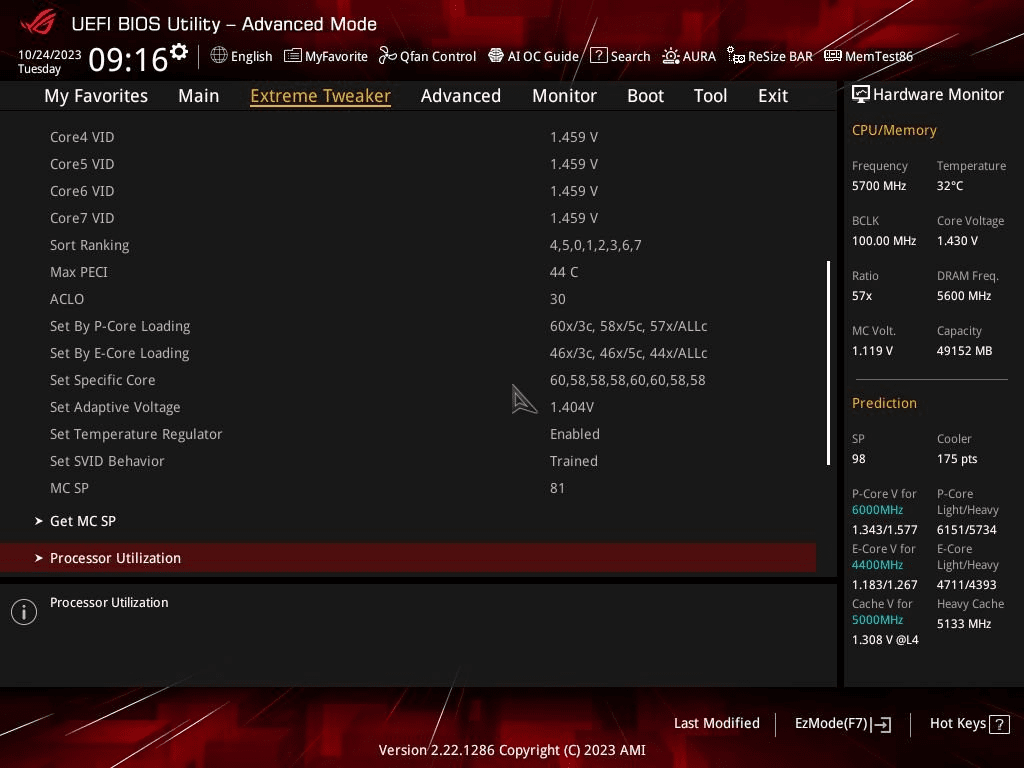Screen dimensions: 1024x768
Task: Select the MC SP row
Action: click(408, 488)
